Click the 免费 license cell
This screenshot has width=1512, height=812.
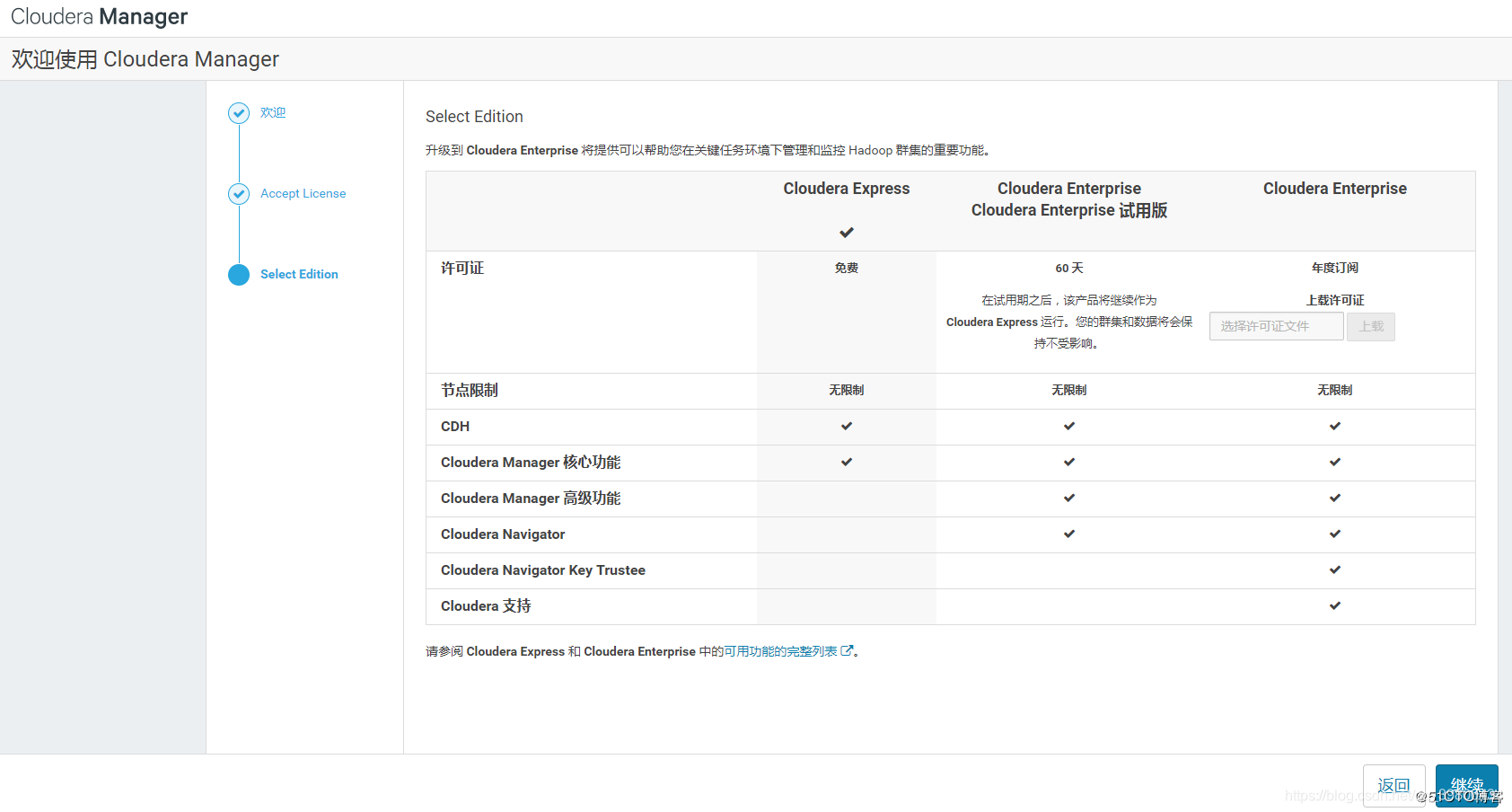[847, 268]
